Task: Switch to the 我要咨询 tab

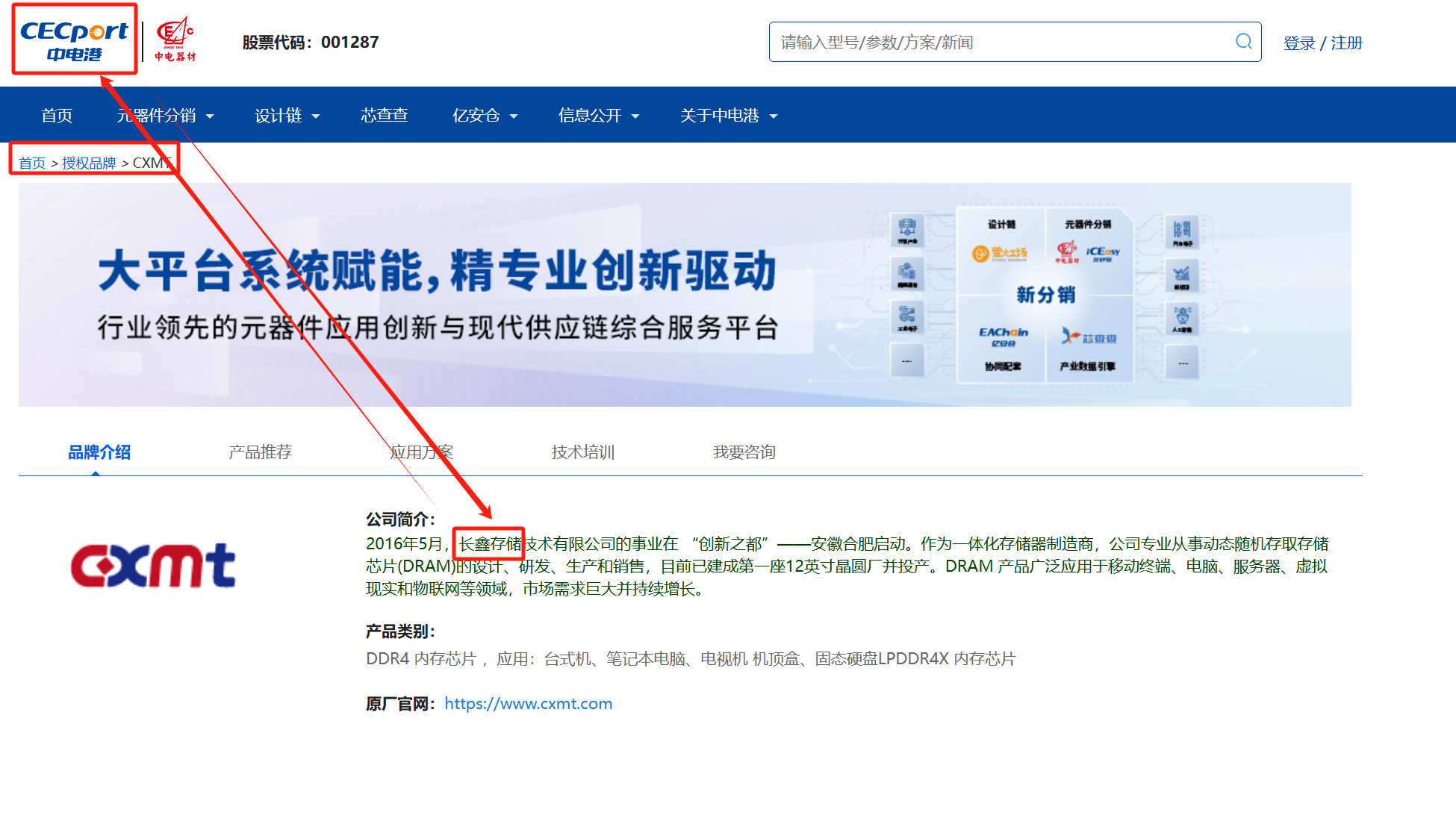Action: (x=744, y=452)
